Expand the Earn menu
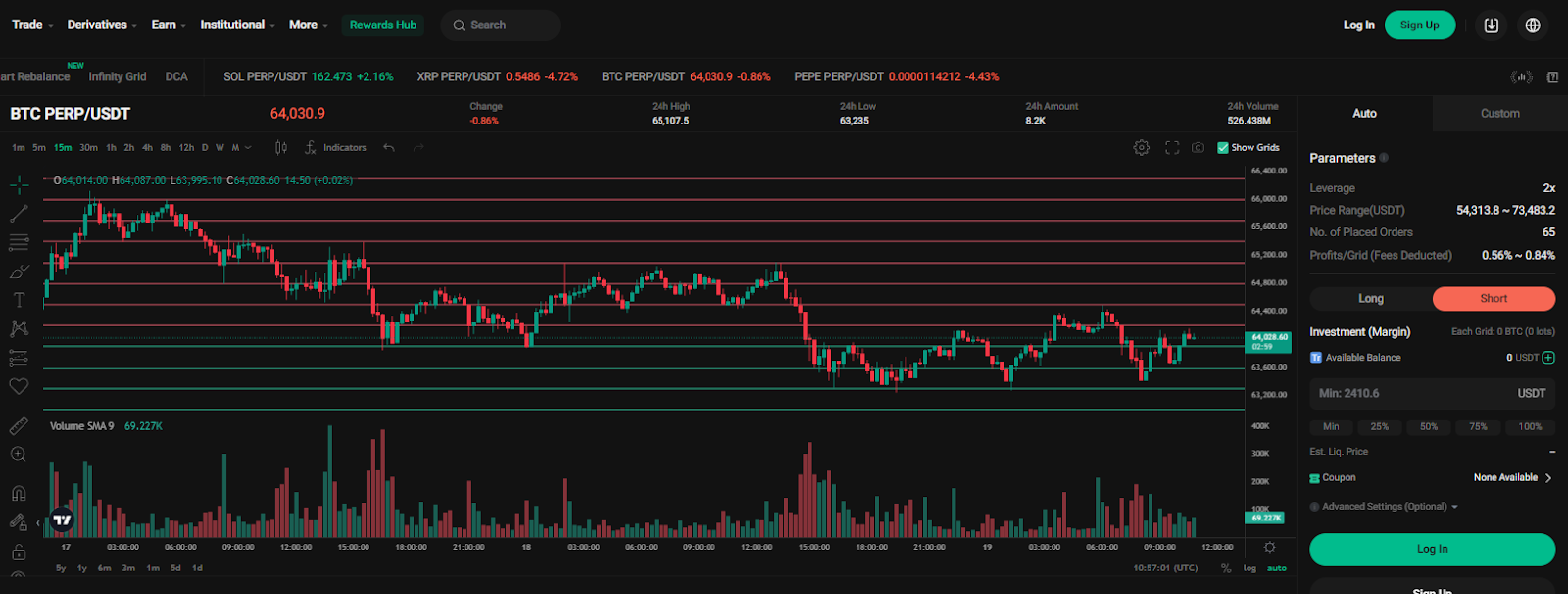 click(169, 25)
